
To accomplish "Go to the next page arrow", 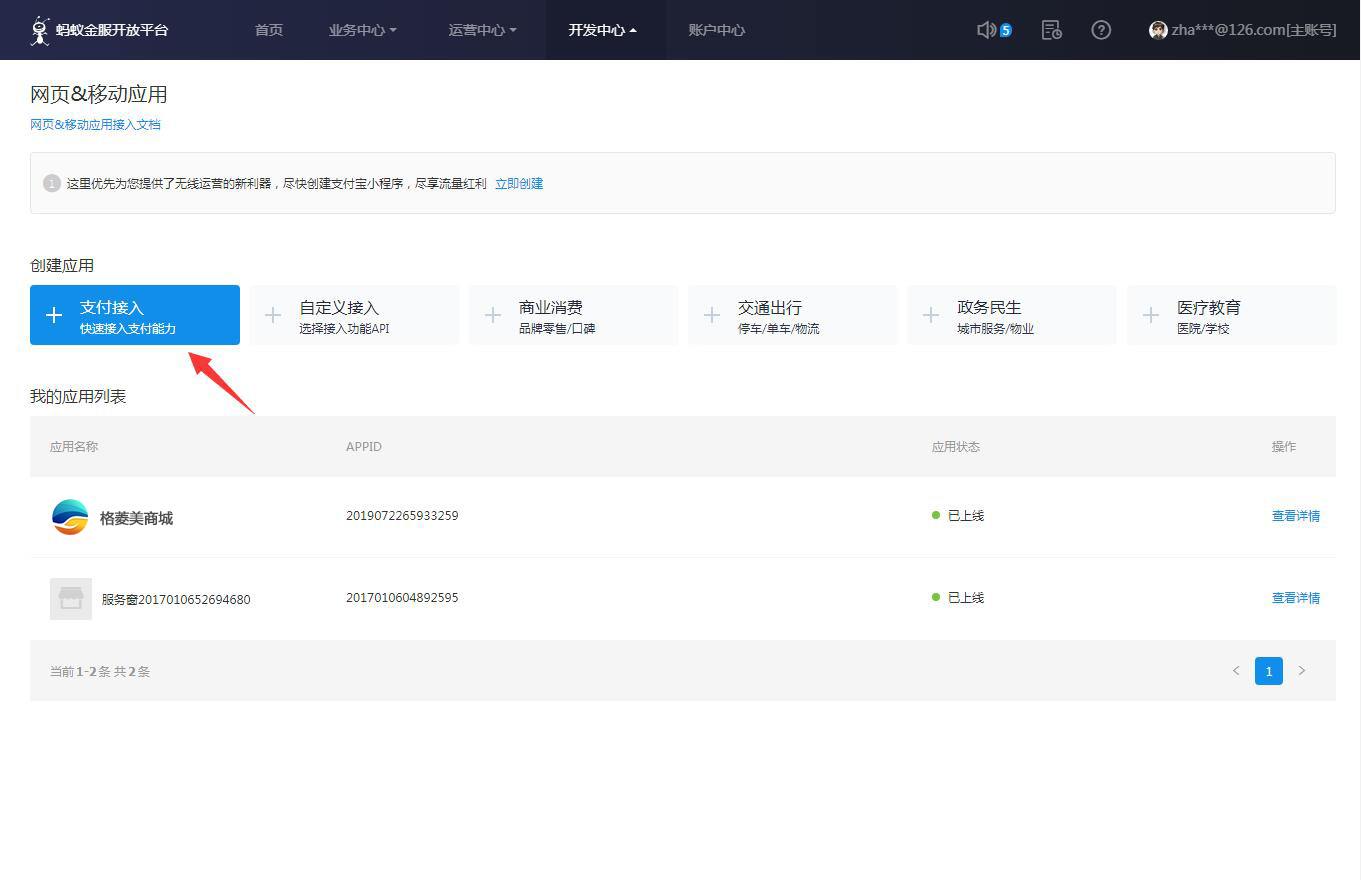I will tap(1301, 671).
